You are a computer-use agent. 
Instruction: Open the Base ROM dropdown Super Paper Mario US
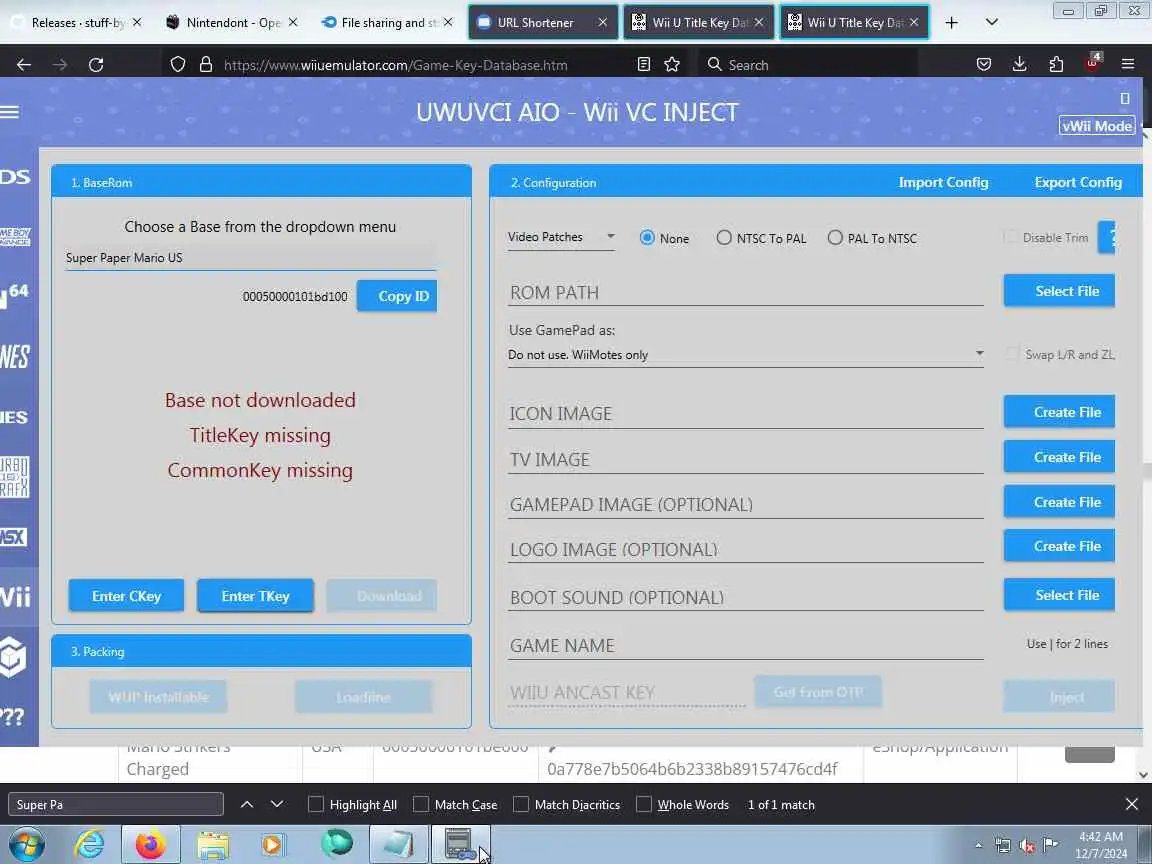coord(251,258)
